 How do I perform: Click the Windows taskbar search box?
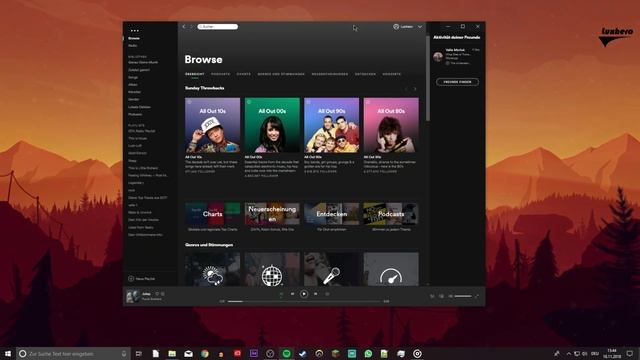[x=73, y=353]
